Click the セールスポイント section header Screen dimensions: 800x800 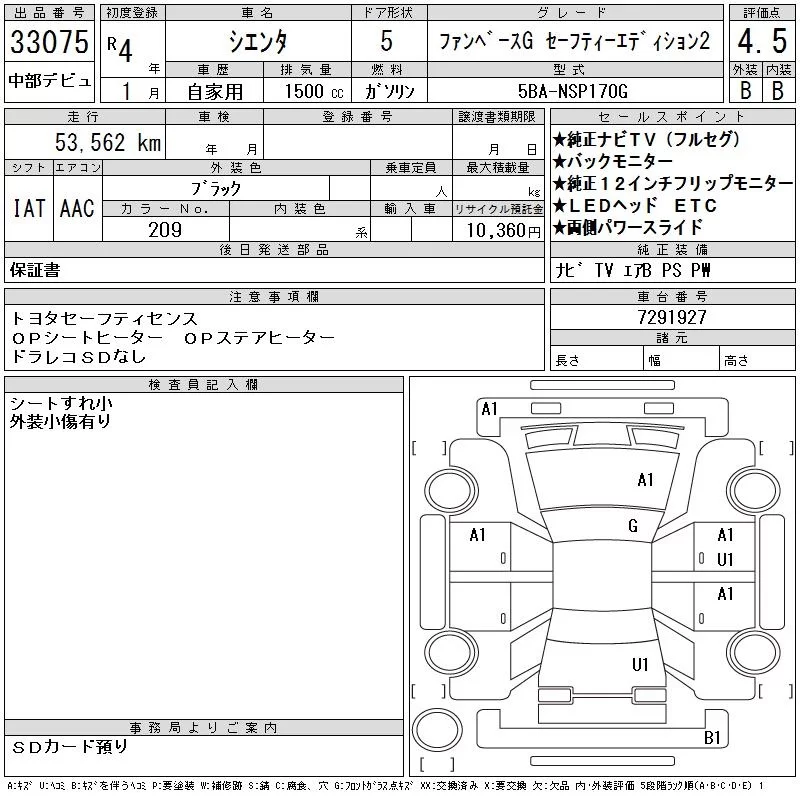(672, 117)
